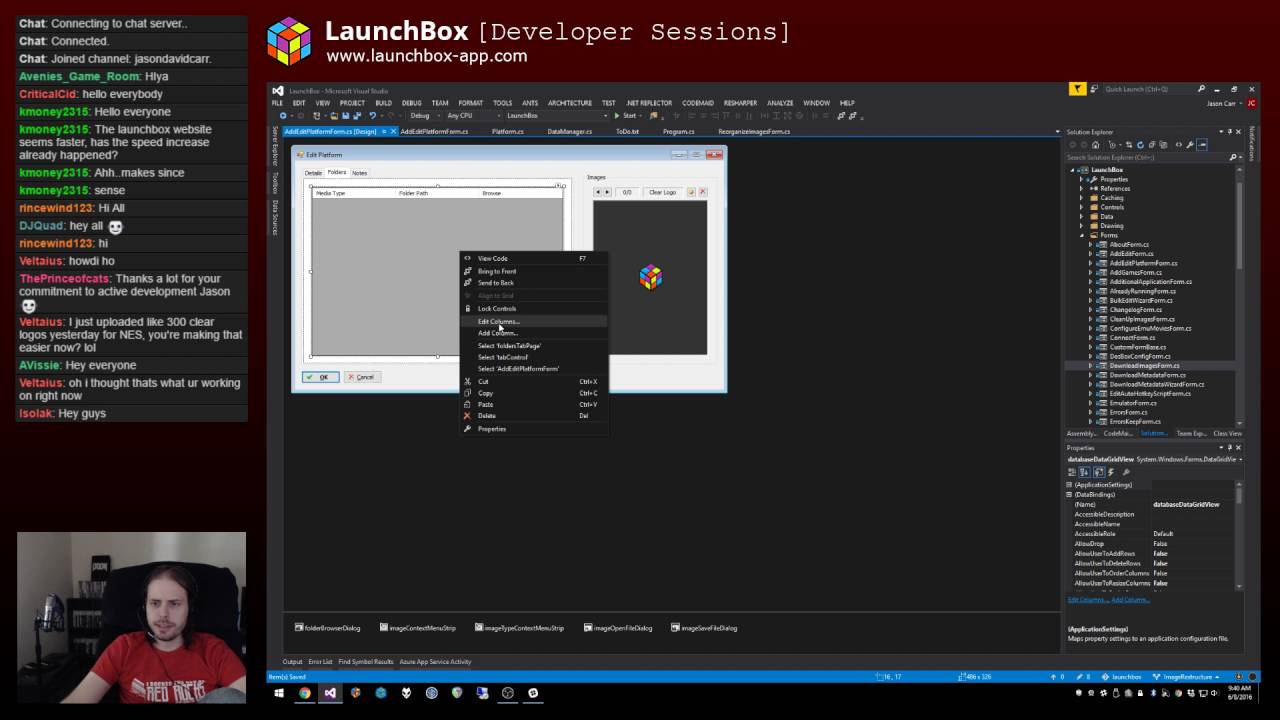Click the red delete image icon beside Clear Logo
The image size is (1280, 720).
(702, 192)
